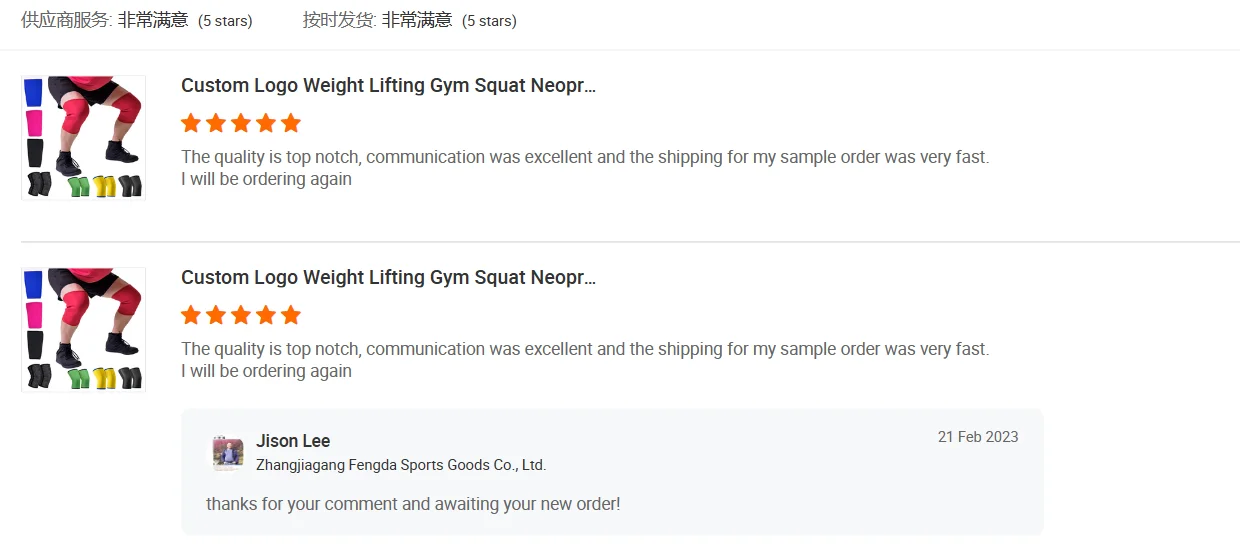Viewport: 1240px width, 551px height.
Task: Click the 按时发货 rating label
Action: [339, 20]
